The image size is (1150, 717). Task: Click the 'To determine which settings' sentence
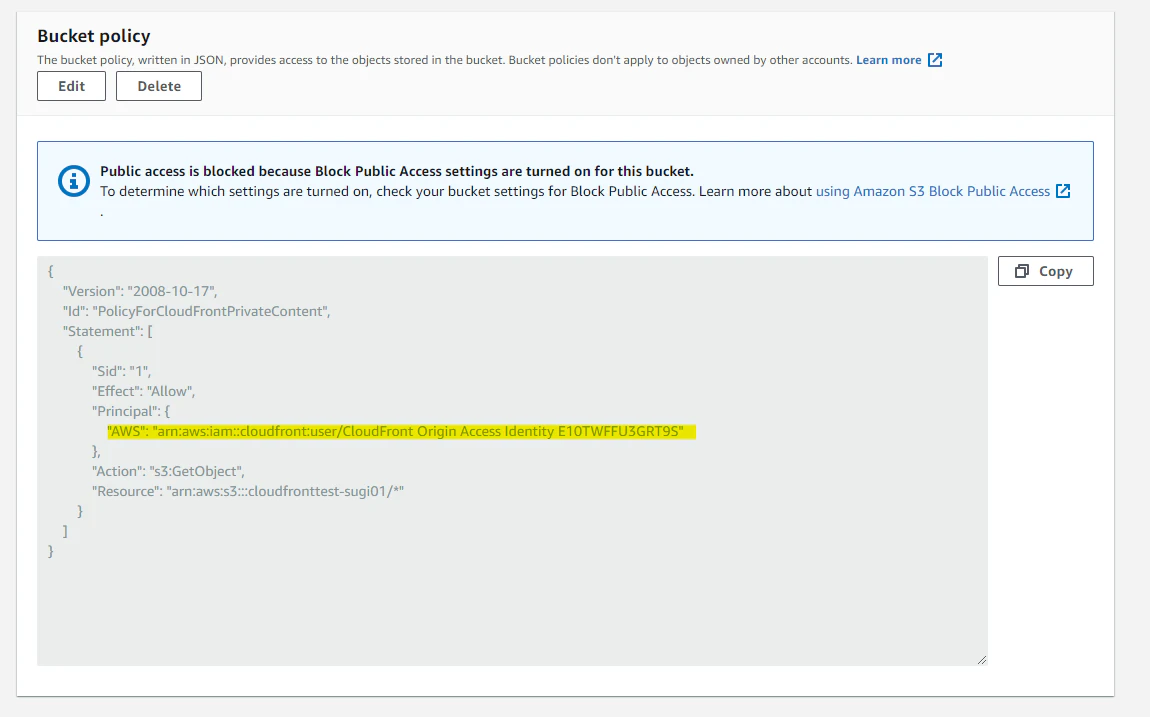pos(397,191)
